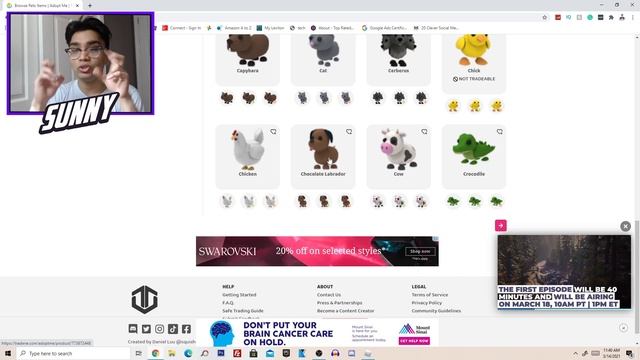640x360 pixels.
Task: Bookmark page with star icon
Action: click(x=544, y=18)
